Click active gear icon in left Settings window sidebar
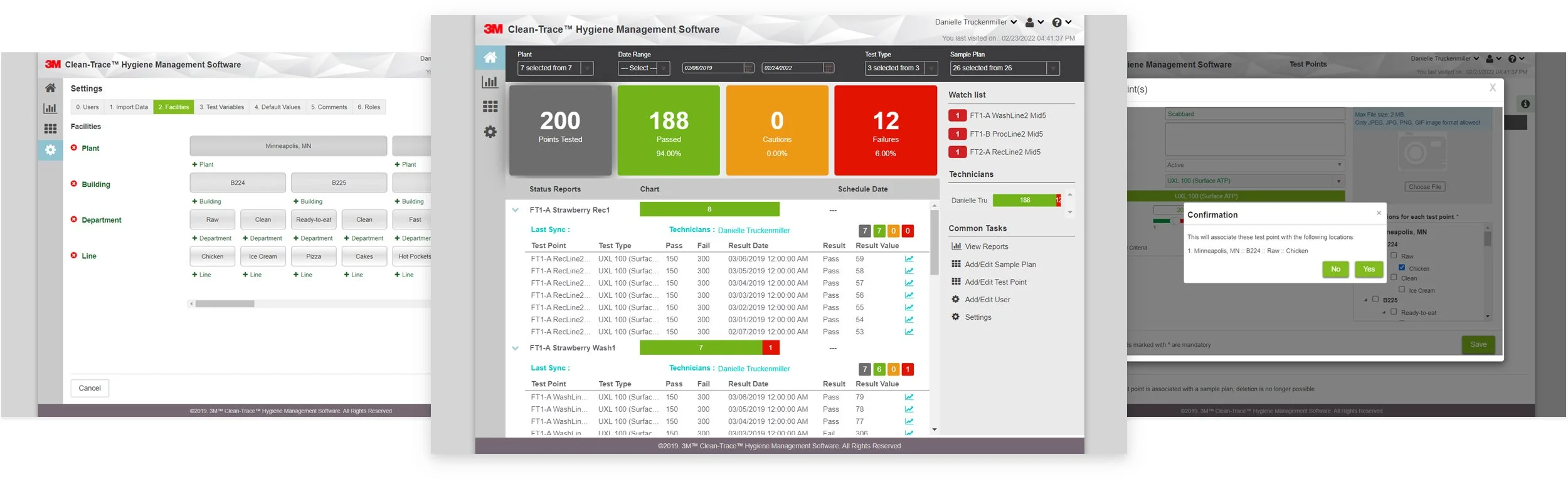 tap(50, 150)
